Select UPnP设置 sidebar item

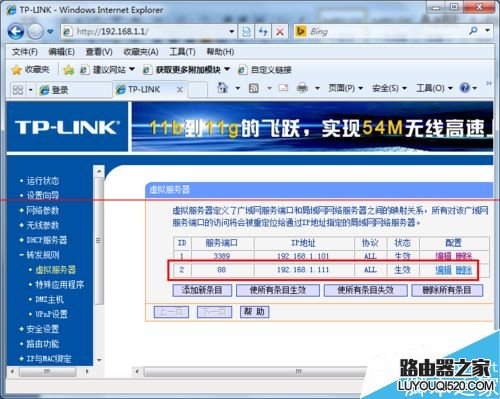pyautogui.click(x=51, y=314)
